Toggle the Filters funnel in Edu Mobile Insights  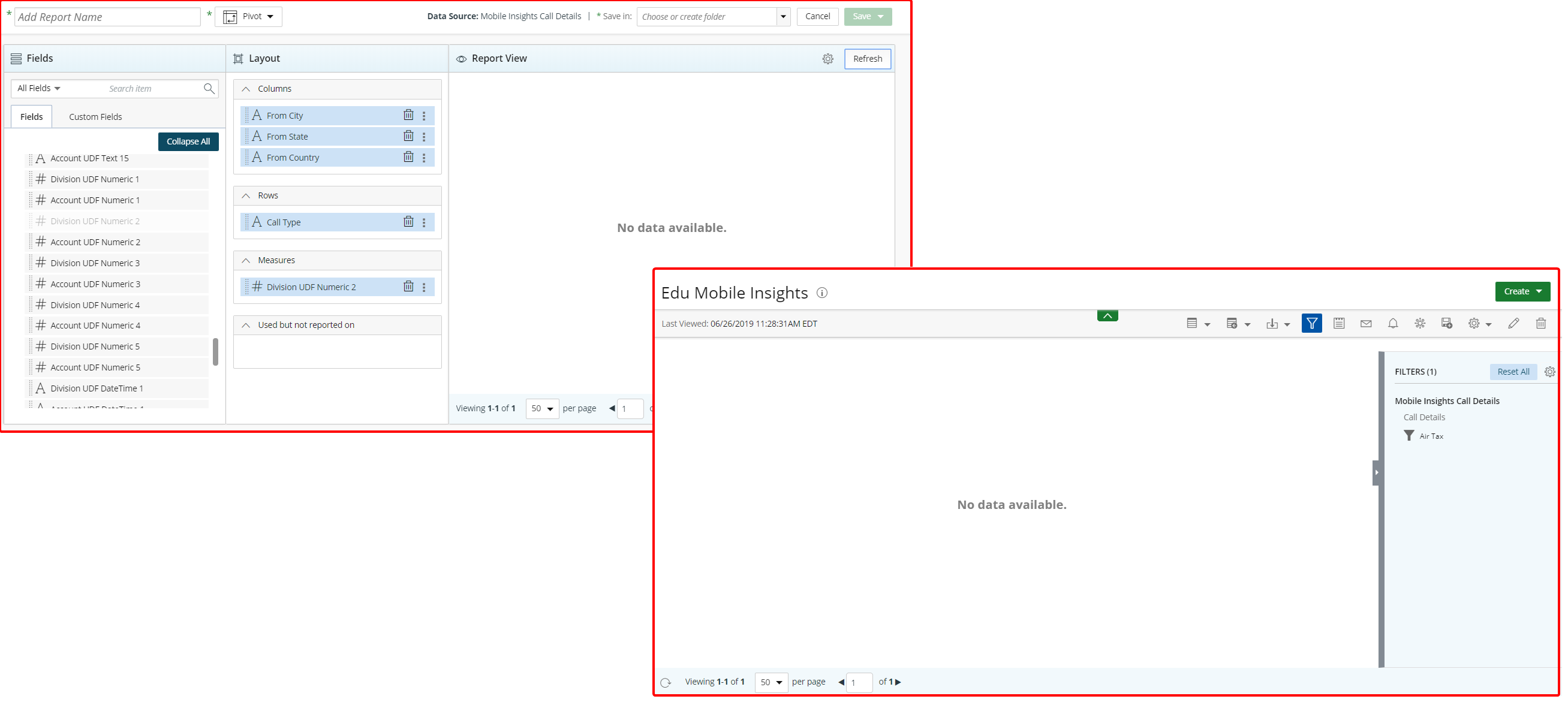tap(1312, 323)
